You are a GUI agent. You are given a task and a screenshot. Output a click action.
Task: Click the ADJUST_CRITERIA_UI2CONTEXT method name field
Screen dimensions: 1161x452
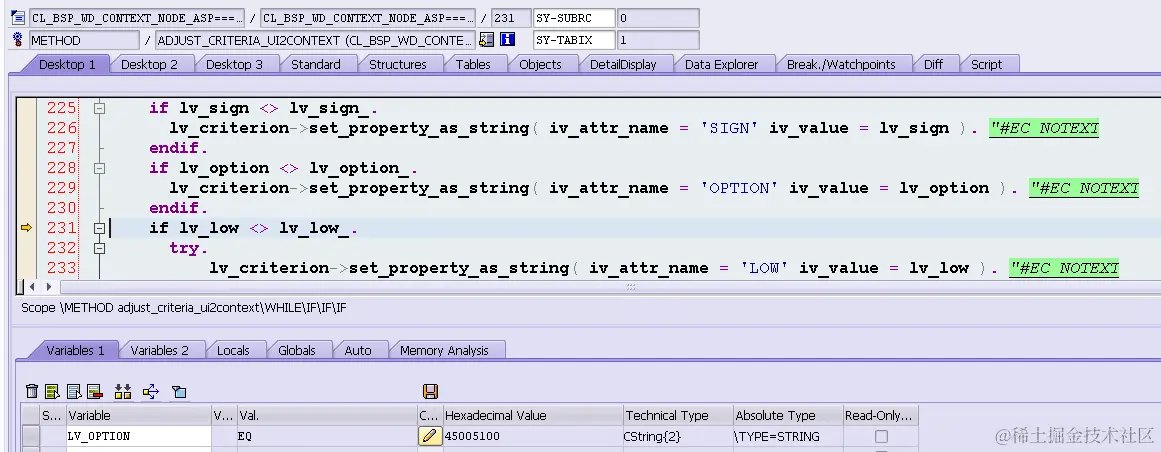315,39
